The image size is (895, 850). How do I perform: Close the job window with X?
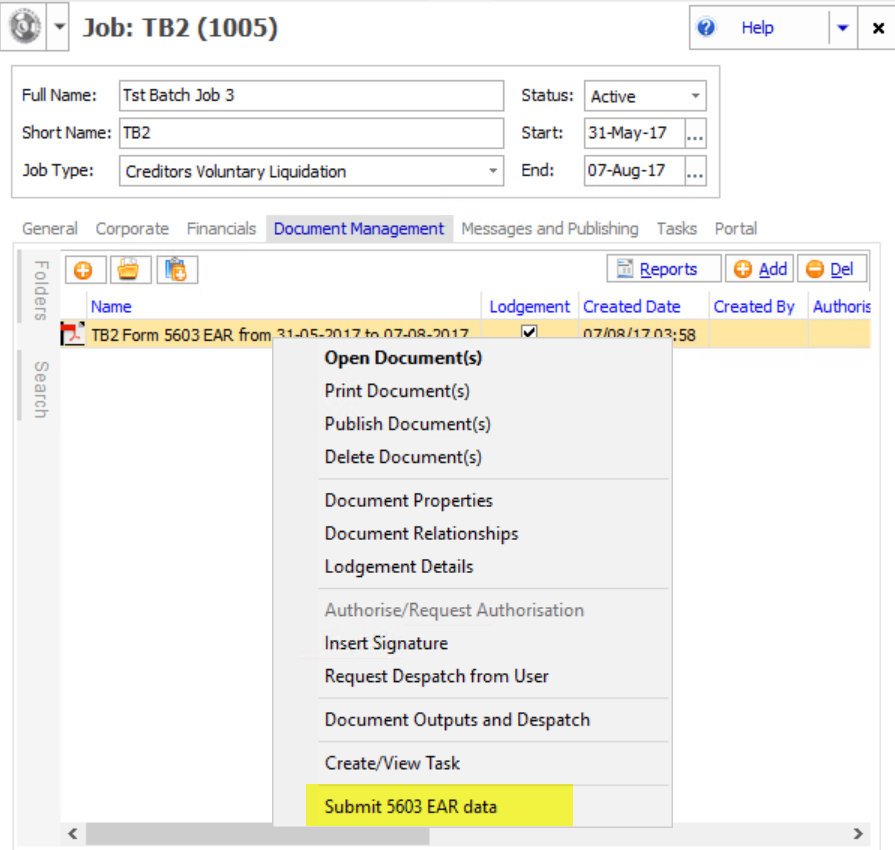click(878, 27)
